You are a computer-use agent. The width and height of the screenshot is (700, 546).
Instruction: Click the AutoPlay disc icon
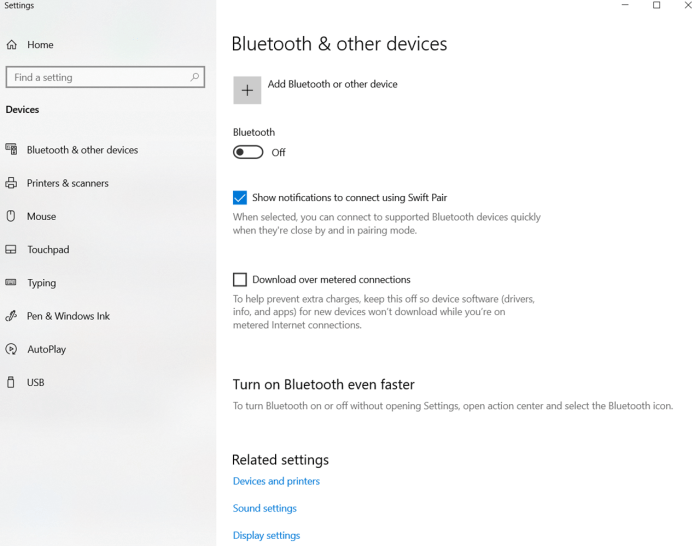(x=11, y=349)
